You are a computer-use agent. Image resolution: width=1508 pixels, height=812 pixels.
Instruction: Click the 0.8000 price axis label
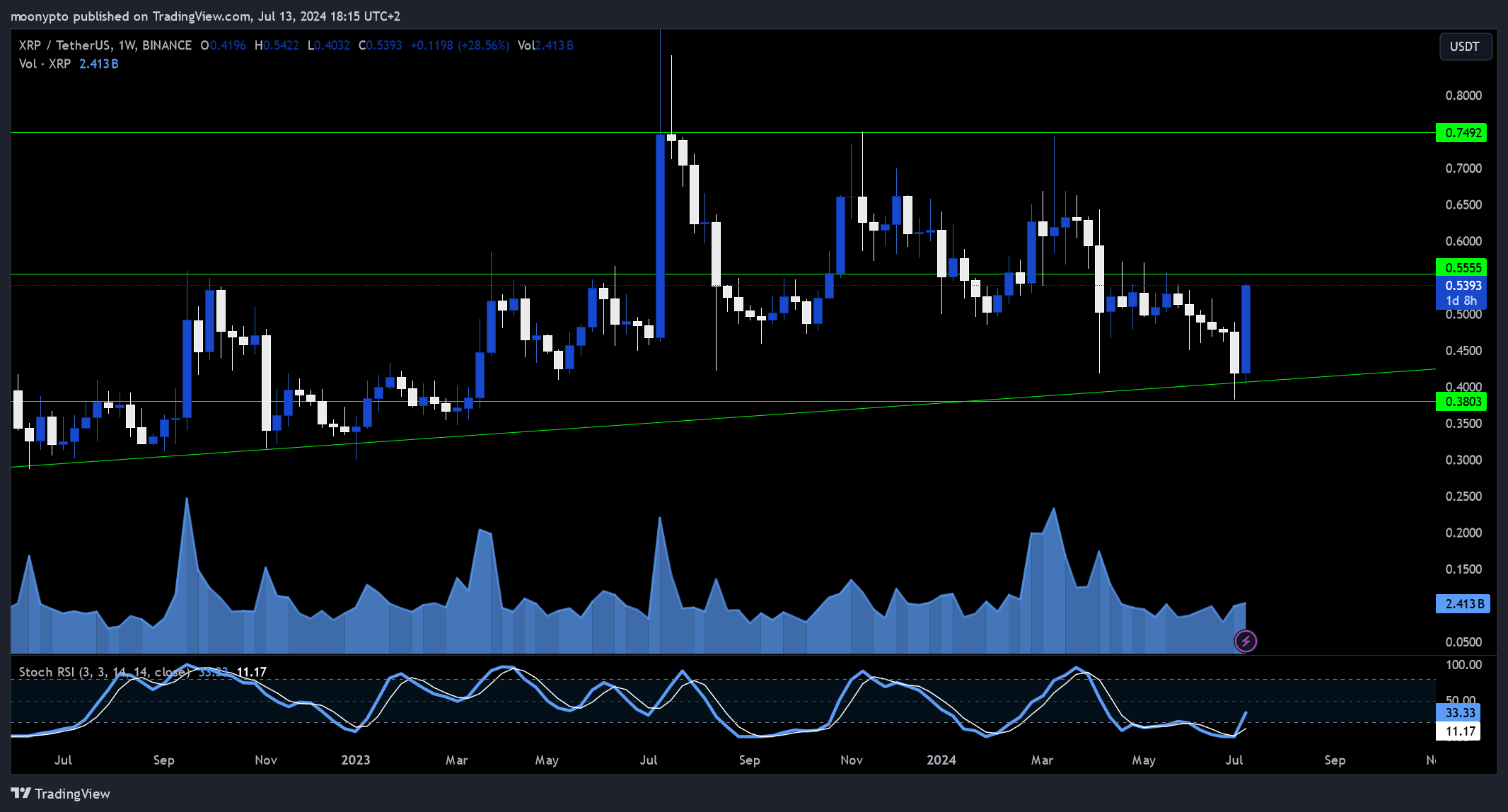tap(1463, 95)
